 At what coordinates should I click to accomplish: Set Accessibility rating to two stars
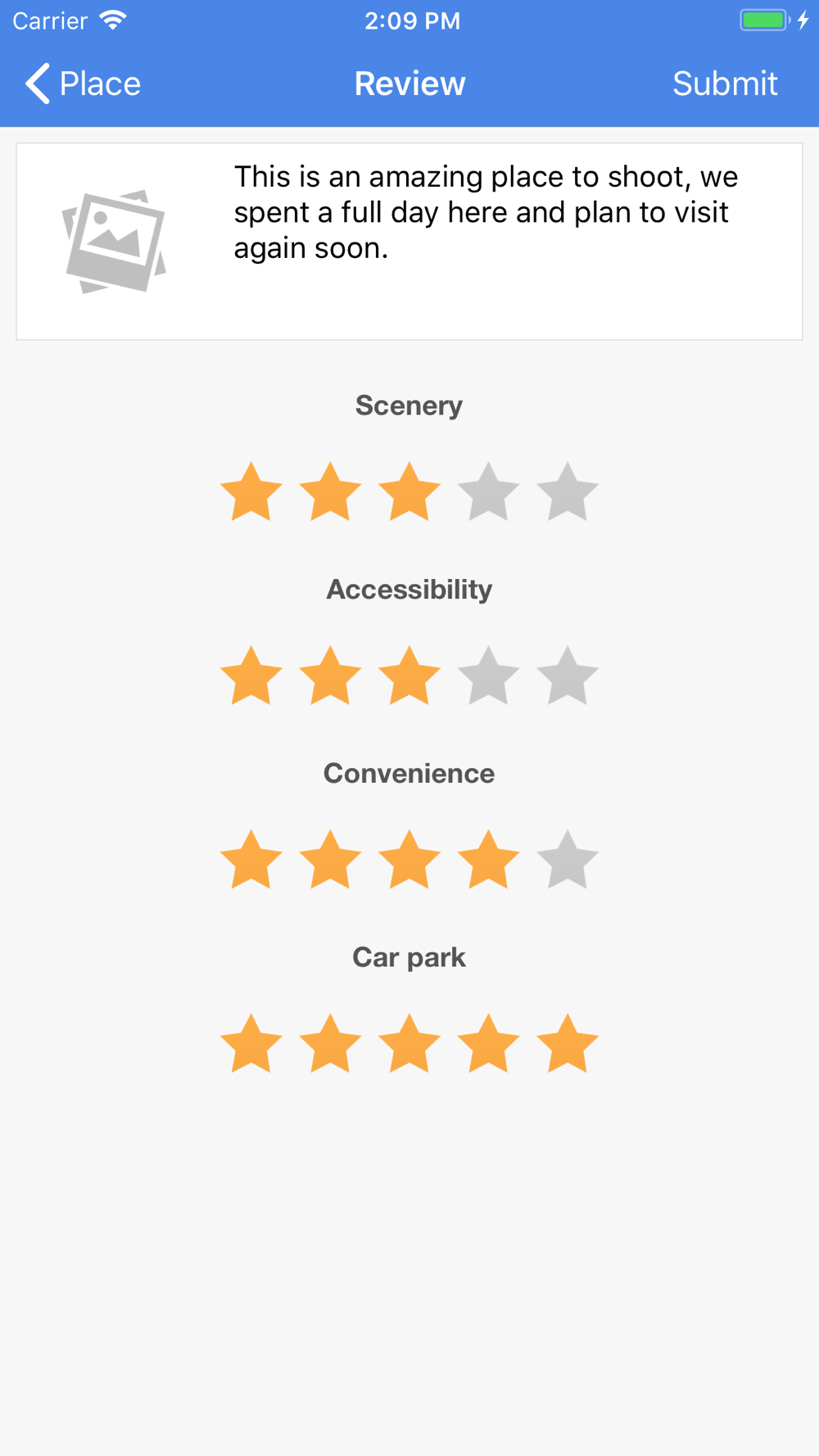point(330,676)
